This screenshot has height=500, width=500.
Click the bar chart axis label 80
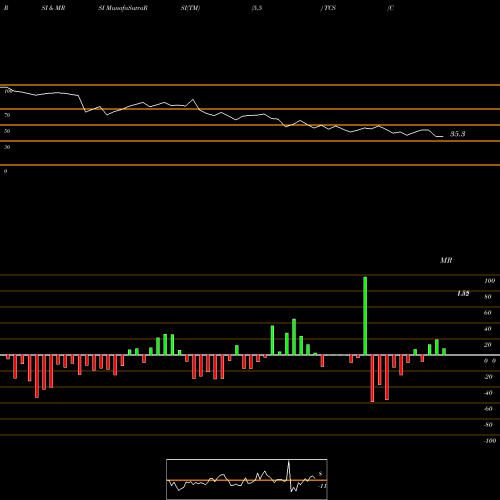click(x=488, y=297)
